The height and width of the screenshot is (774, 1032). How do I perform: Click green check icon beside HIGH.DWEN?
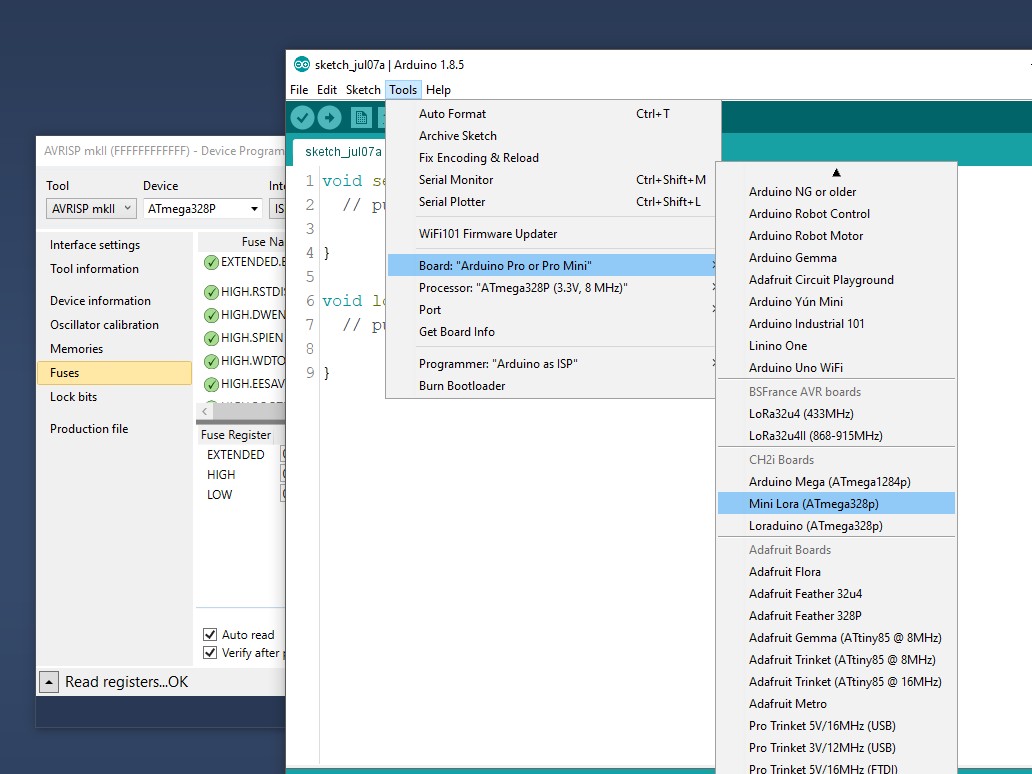211,315
